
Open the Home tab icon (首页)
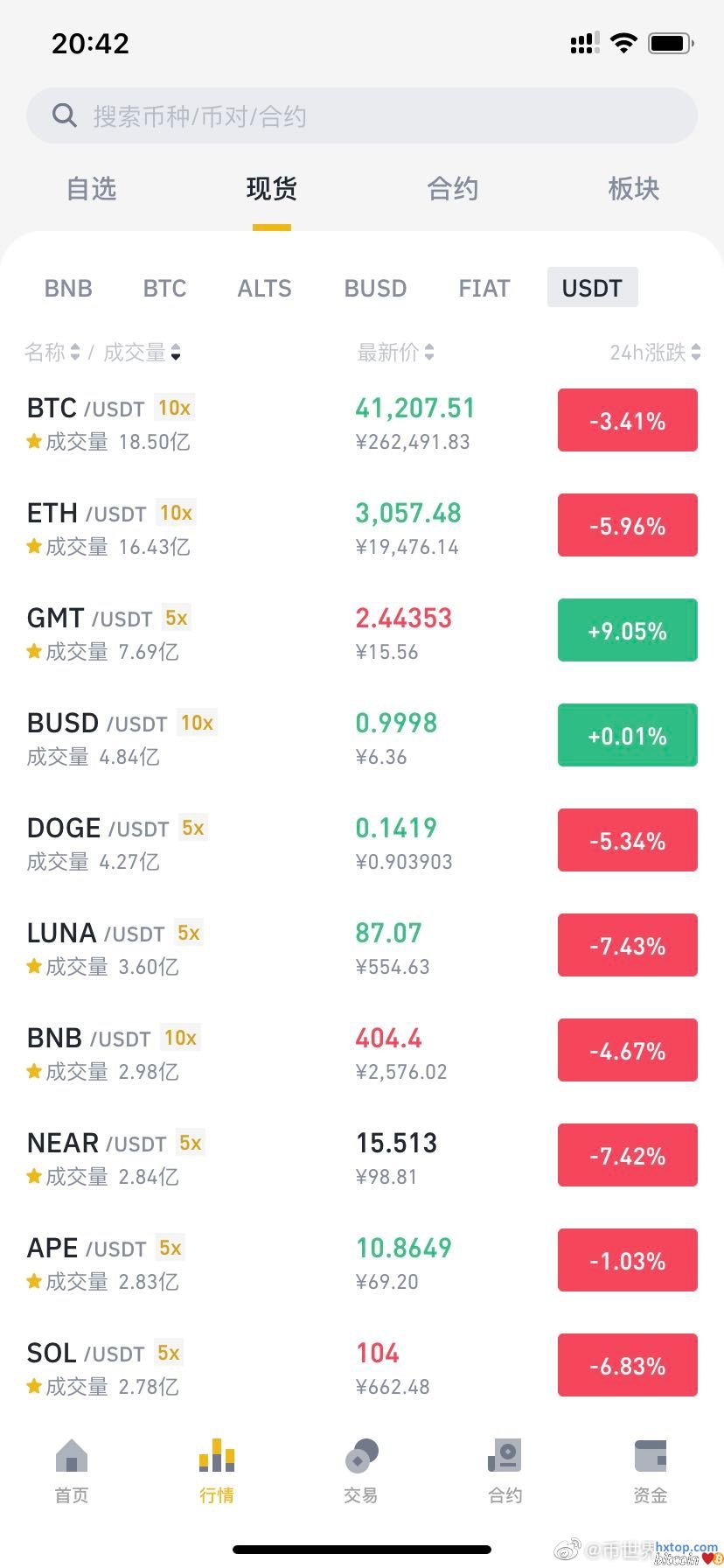(x=72, y=1456)
